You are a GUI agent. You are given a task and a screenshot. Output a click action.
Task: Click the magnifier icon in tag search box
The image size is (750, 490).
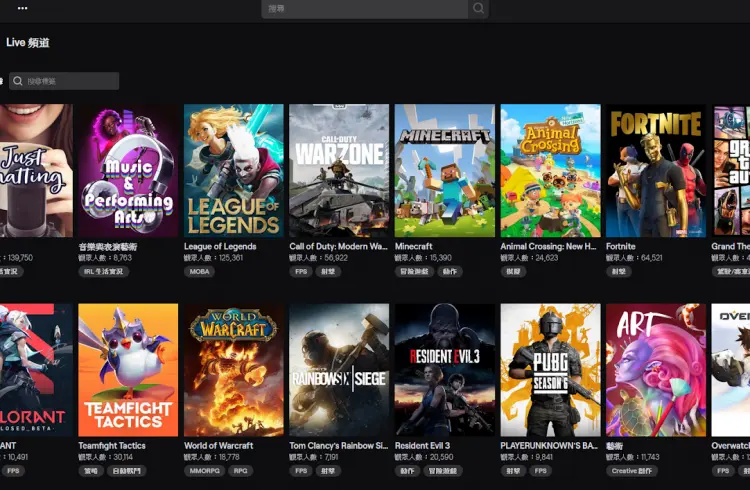click(x=18, y=81)
